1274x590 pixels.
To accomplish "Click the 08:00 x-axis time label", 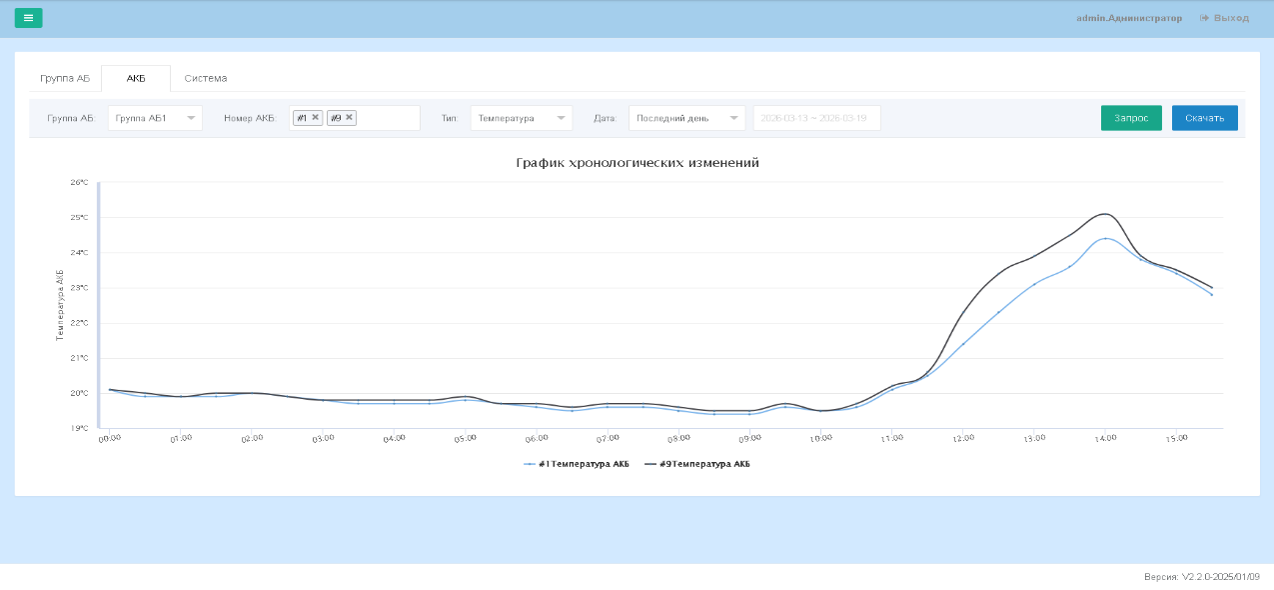I will (x=678, y=438).
